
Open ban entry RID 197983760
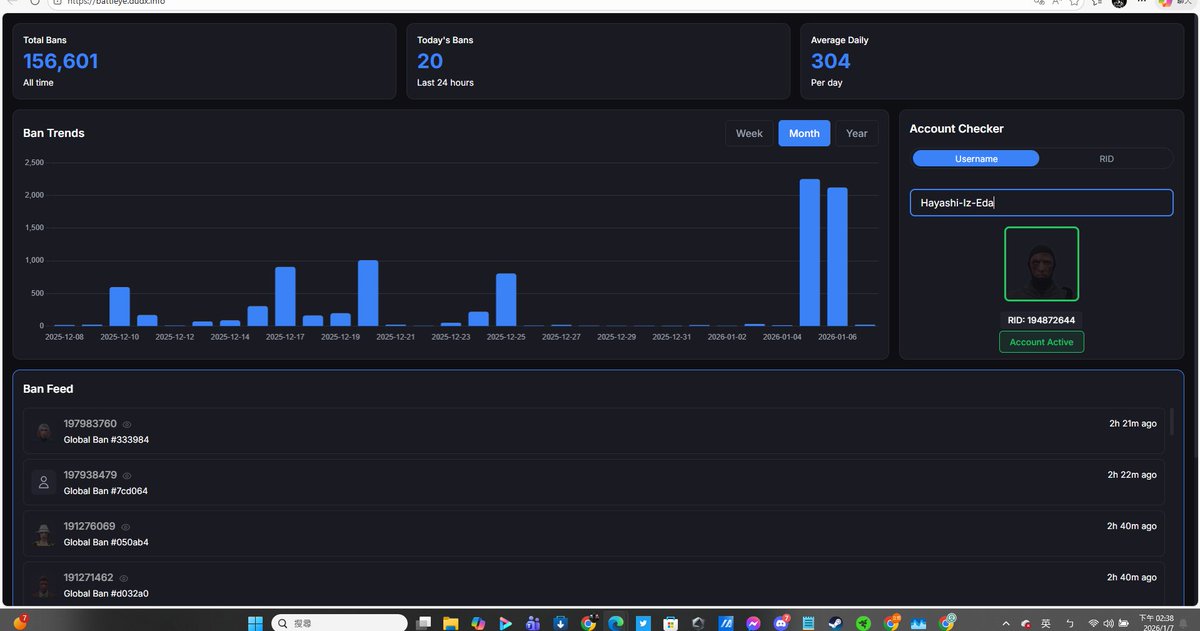594,431
